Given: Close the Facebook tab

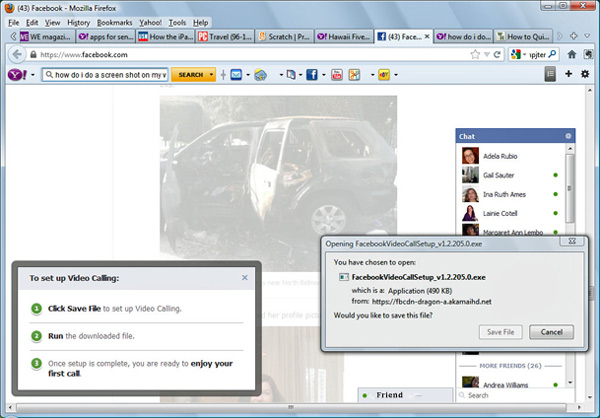Looking at the screenshot, I should point(427,36).
